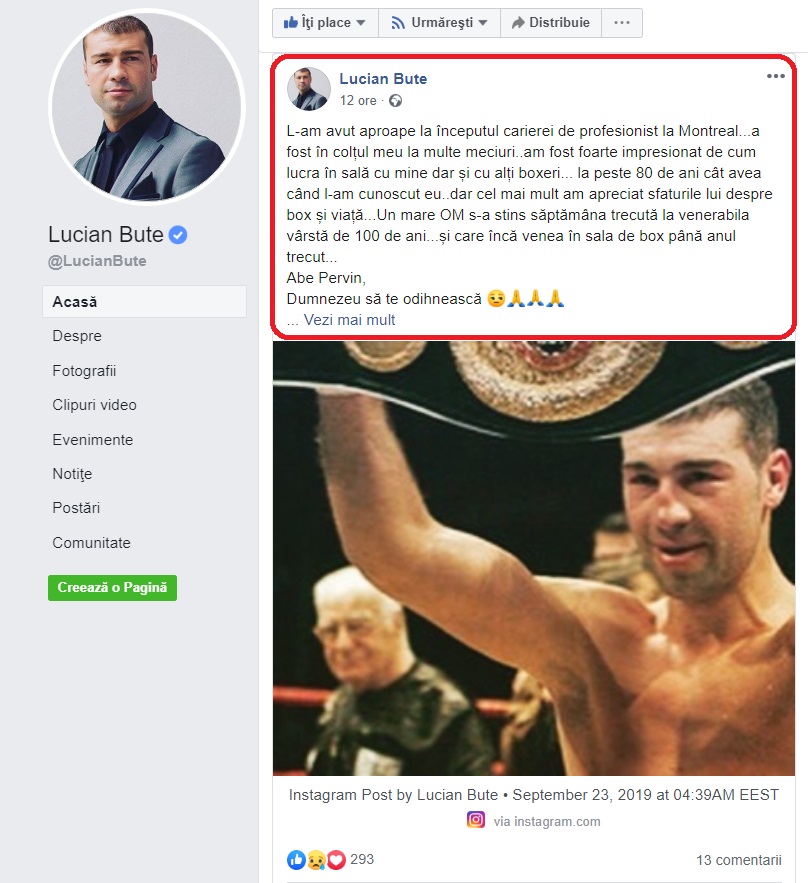
Task: Select Fotografii in the page sidebar
Action: (84, 371)
